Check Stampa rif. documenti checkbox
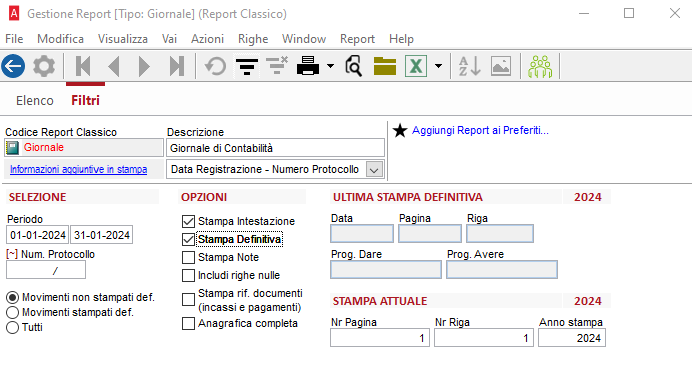Viewport: 692px width, 366px height. point(188,300)
